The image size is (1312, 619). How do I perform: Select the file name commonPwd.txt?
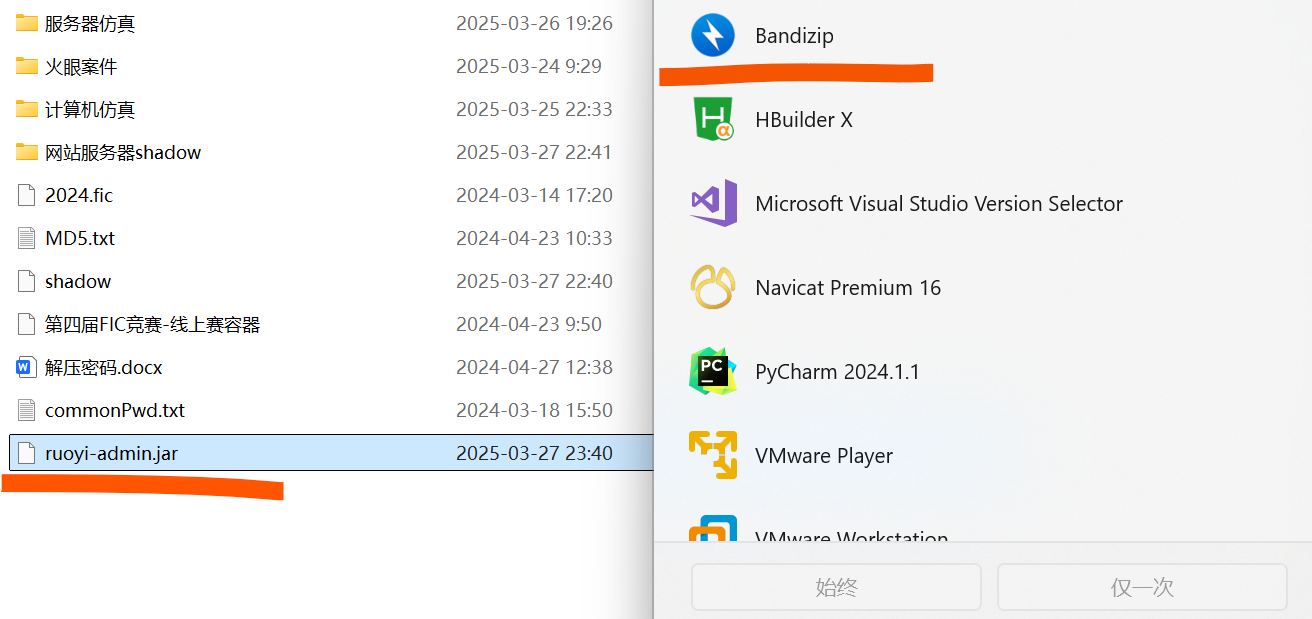(x=115, y=410)
